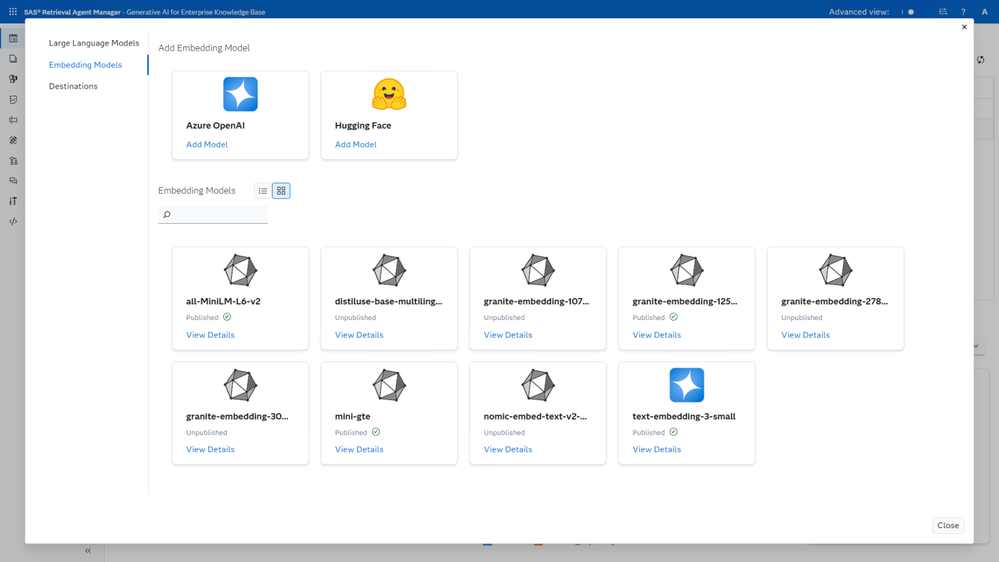Select Embedding Models tab
This screenshot has height=562, width=999.
85,65
